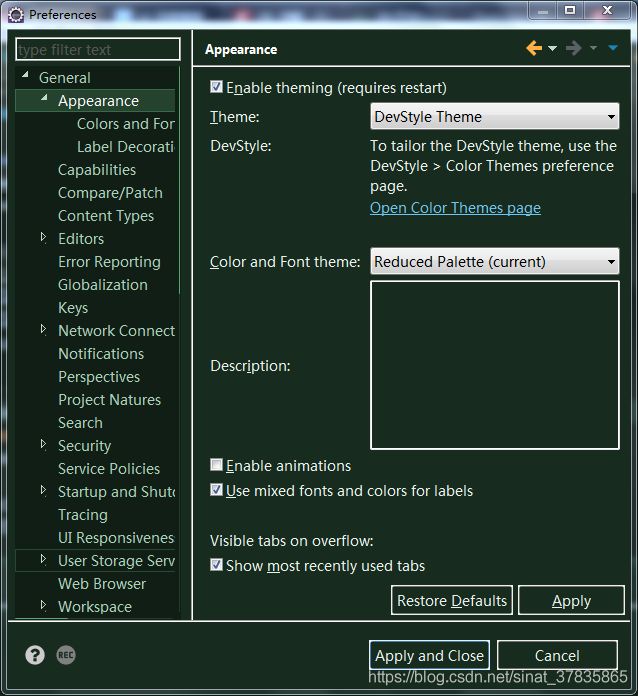Select Service Policies tree item
The height and width of the screenshot is (696, 638).
pyautogui.click(x=109, y=469)
